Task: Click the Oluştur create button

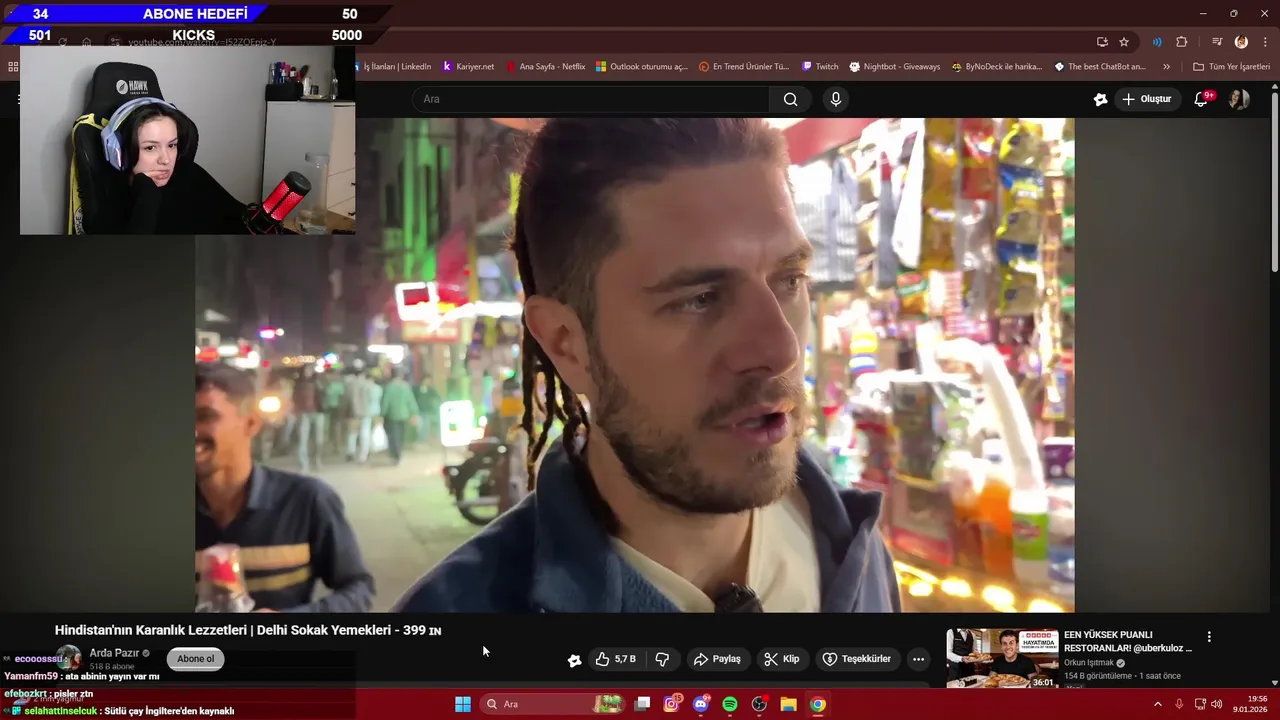Action: (x=1146, y=99)
